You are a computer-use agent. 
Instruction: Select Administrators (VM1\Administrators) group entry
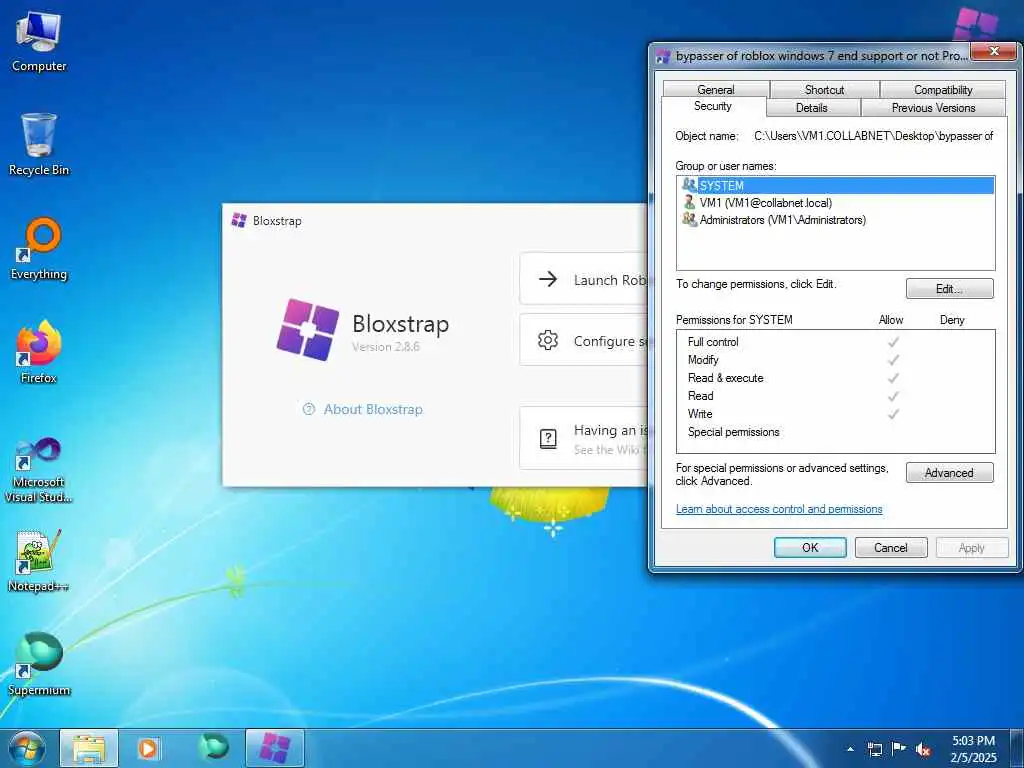tap(836, 220)
